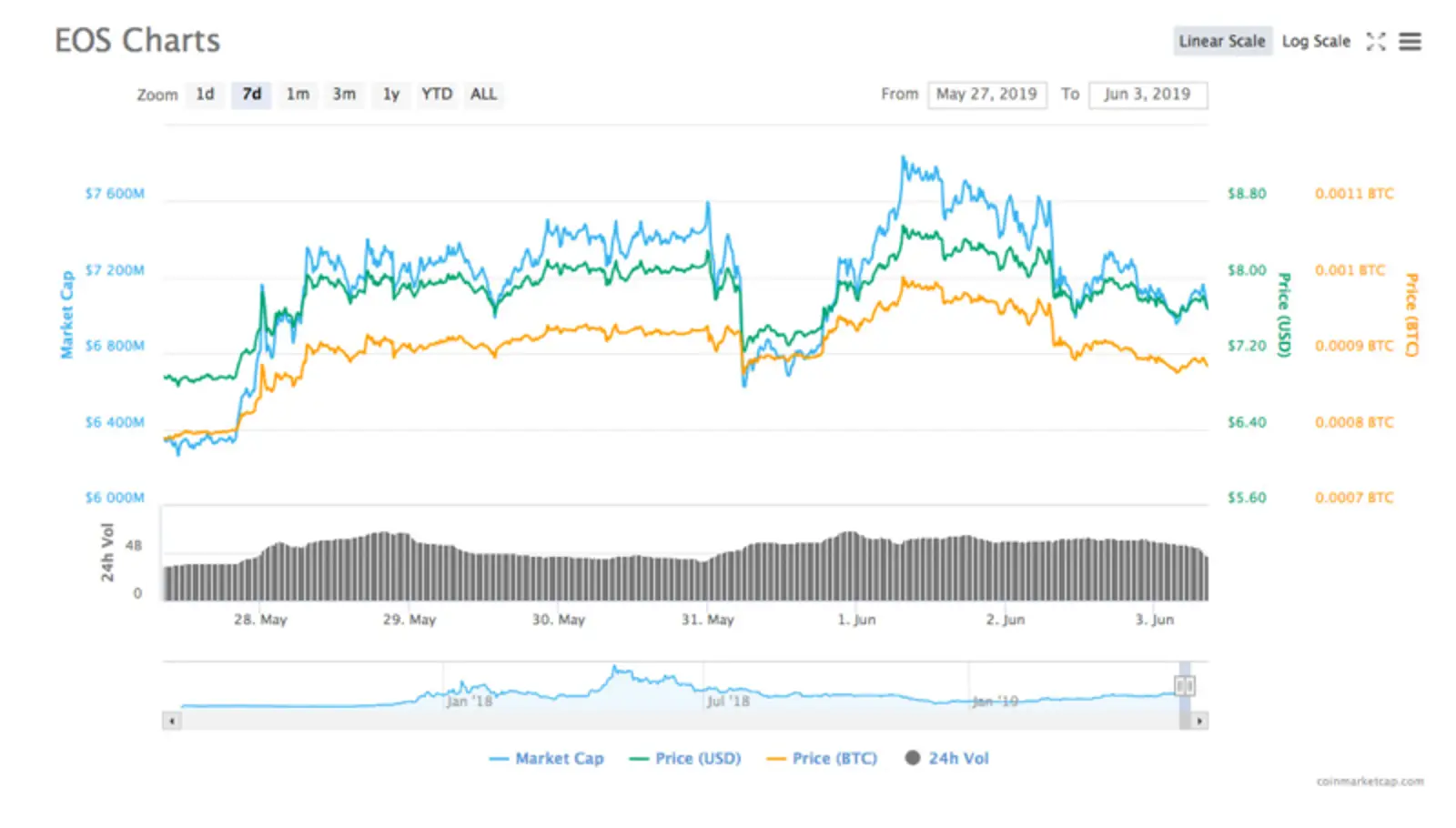Open the hamburger chart menu
This screenshot has width=1456, height=828.
[x=1410, y=42]
